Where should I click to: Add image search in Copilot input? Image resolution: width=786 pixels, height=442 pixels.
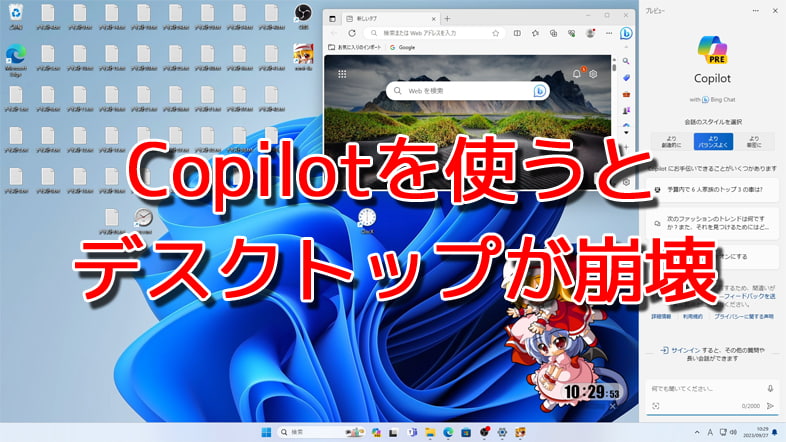656,406
